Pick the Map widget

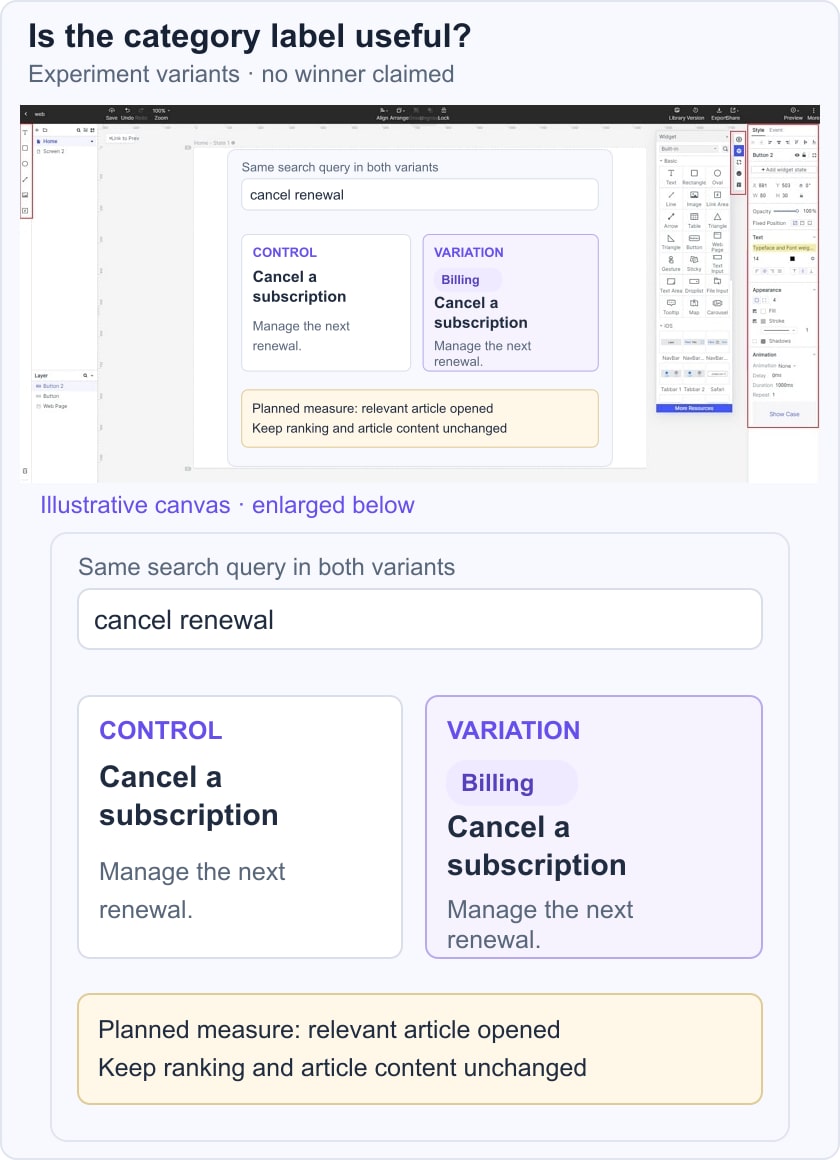click(x=694, y=306)
